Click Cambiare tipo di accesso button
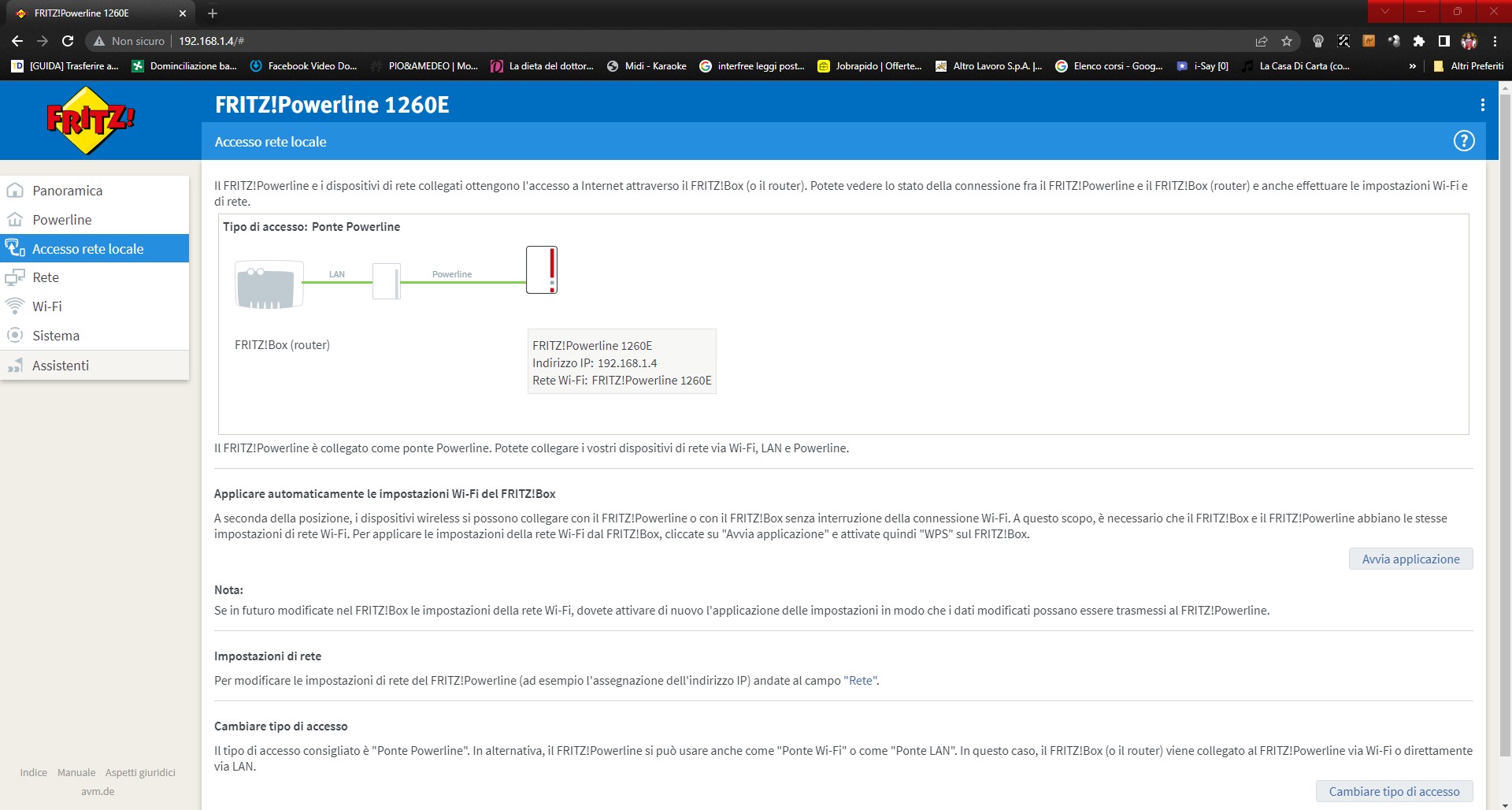 pyautogui.click(x=1394, y=791)
